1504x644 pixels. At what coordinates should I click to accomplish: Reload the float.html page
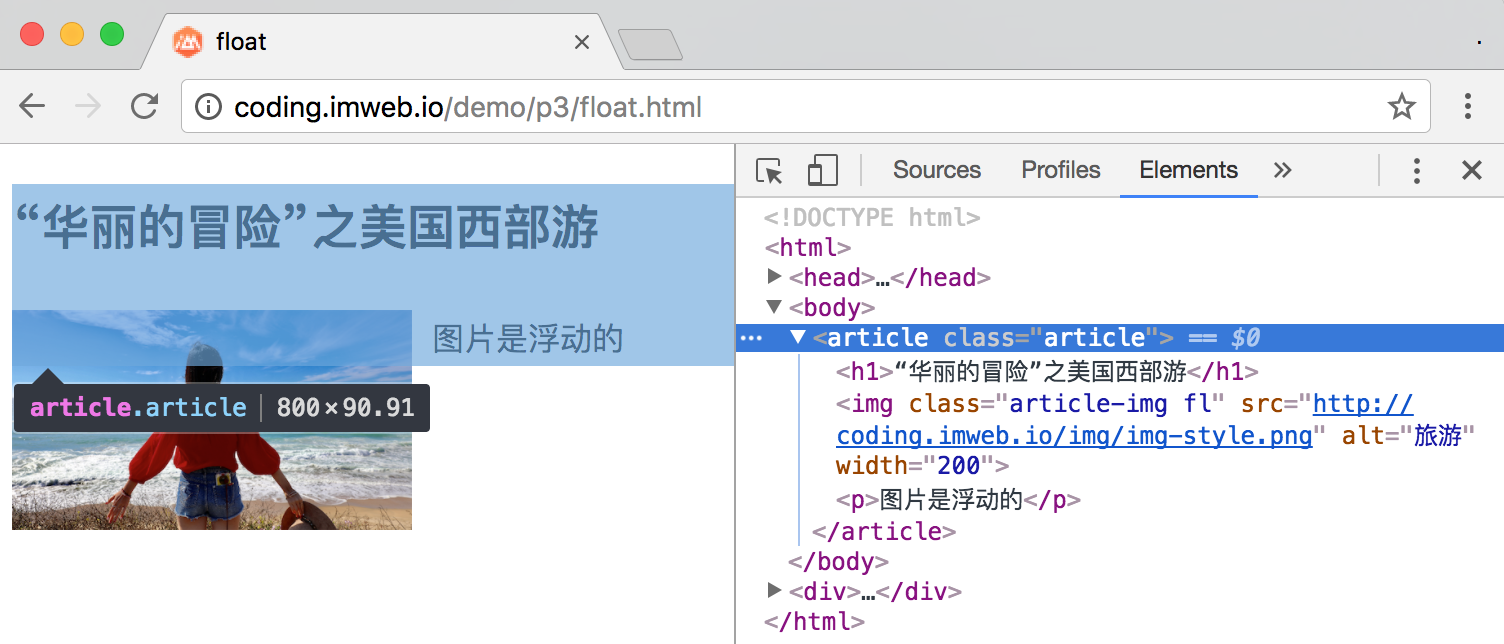coord(145,106)
